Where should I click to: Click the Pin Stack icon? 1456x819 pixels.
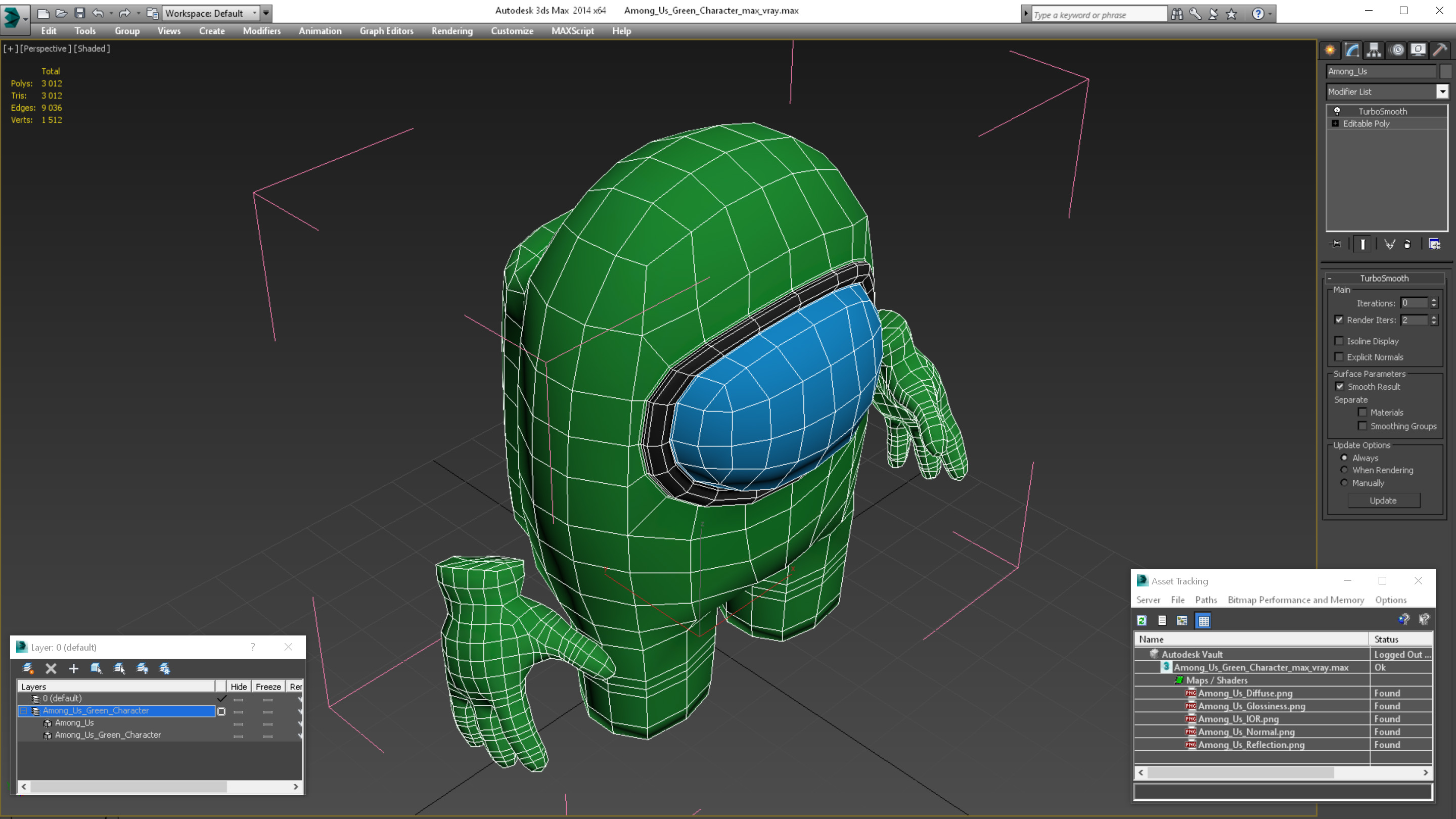tap(1336, 244)
